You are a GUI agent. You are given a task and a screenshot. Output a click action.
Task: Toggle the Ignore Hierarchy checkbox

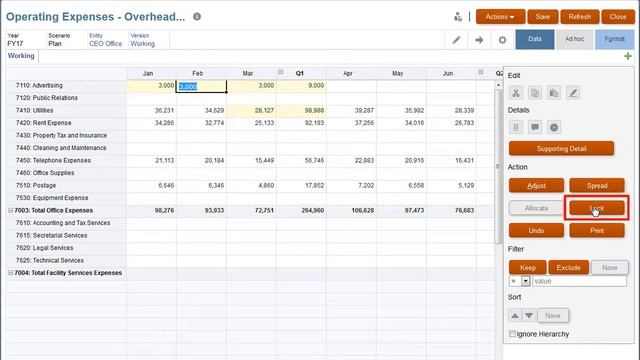512,334
